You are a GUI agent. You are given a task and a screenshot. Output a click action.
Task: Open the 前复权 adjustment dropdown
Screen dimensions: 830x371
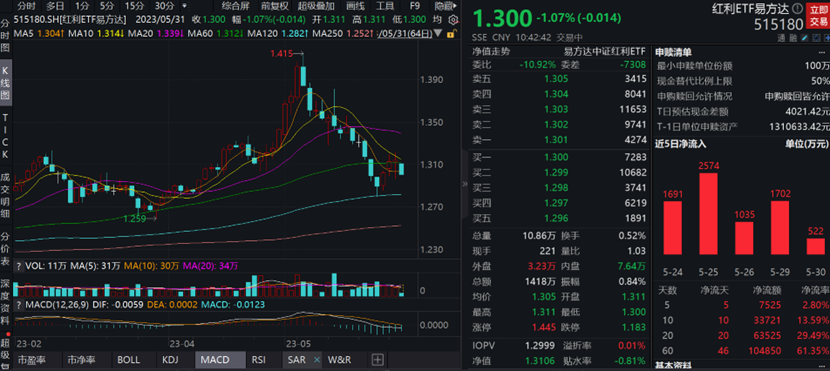pyautogui.click(x=275, y=6)
